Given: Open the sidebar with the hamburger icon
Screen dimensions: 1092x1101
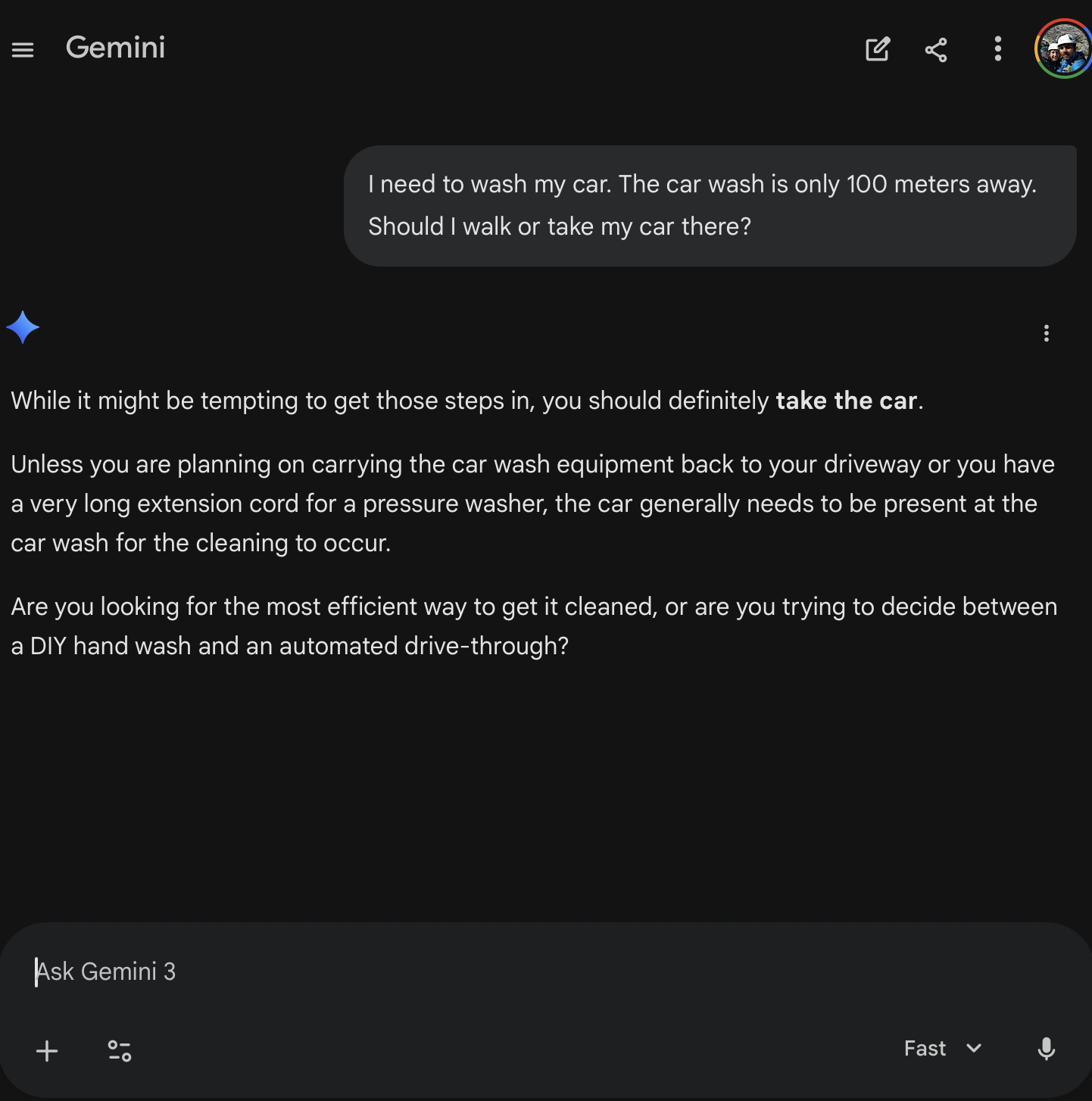Looking at the screenshot, I should click(x=22, y=49).
